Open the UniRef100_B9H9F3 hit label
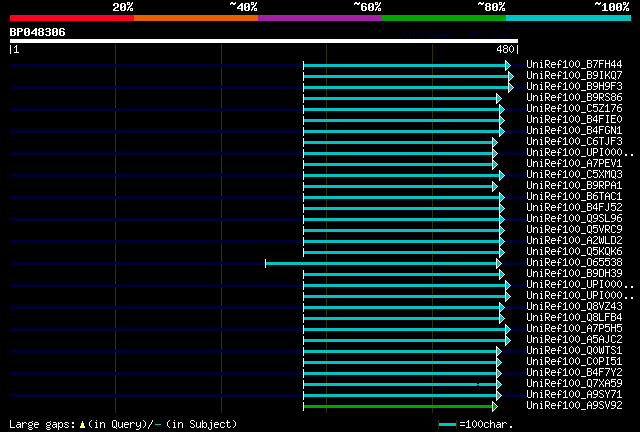 coord(574,86)
